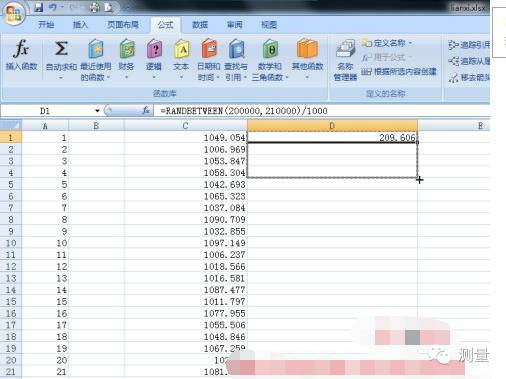This screenshot has width=506, height=379.
Task: Select cell with value 1018.566
Action: point(185,266)
